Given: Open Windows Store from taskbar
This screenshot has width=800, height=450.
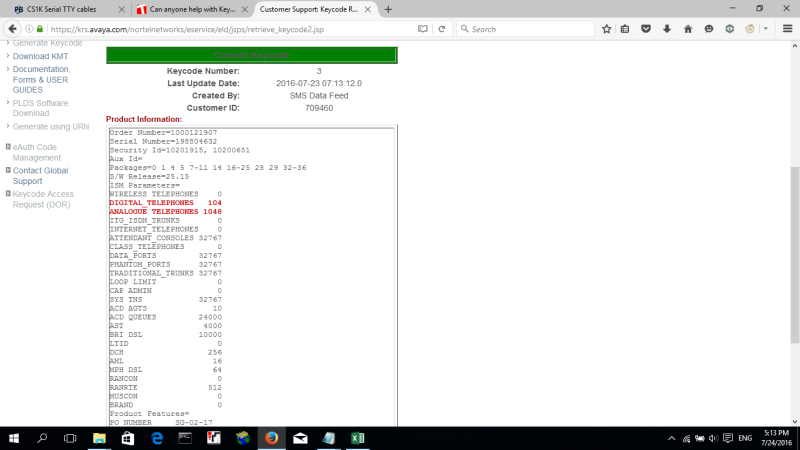Looking at the screenshot, I should pyautogui.click(x=128, y=438).
